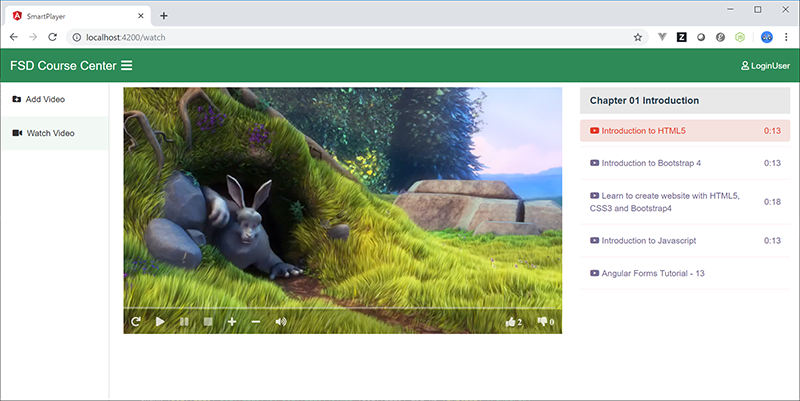Screen dimensions: 800x401
Task: Open Introduction to Bootstrap 4 video
Action: coord(685,163)
